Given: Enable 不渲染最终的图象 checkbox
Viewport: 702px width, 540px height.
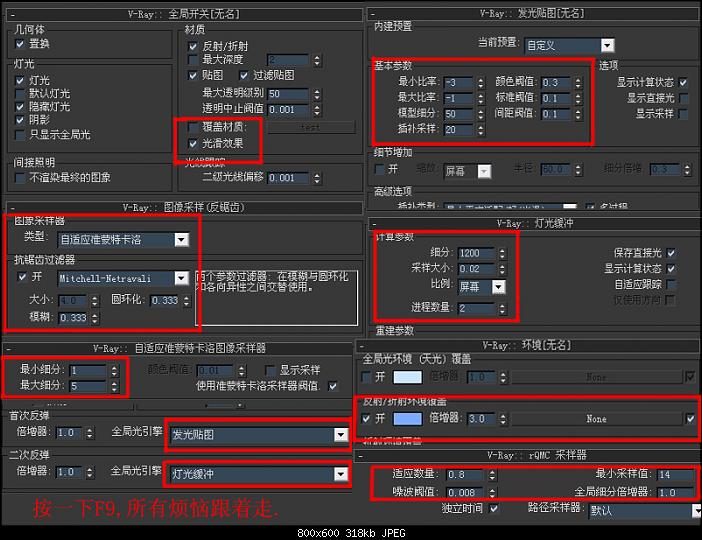Looking at the screenshot, I should click(20, 178).
